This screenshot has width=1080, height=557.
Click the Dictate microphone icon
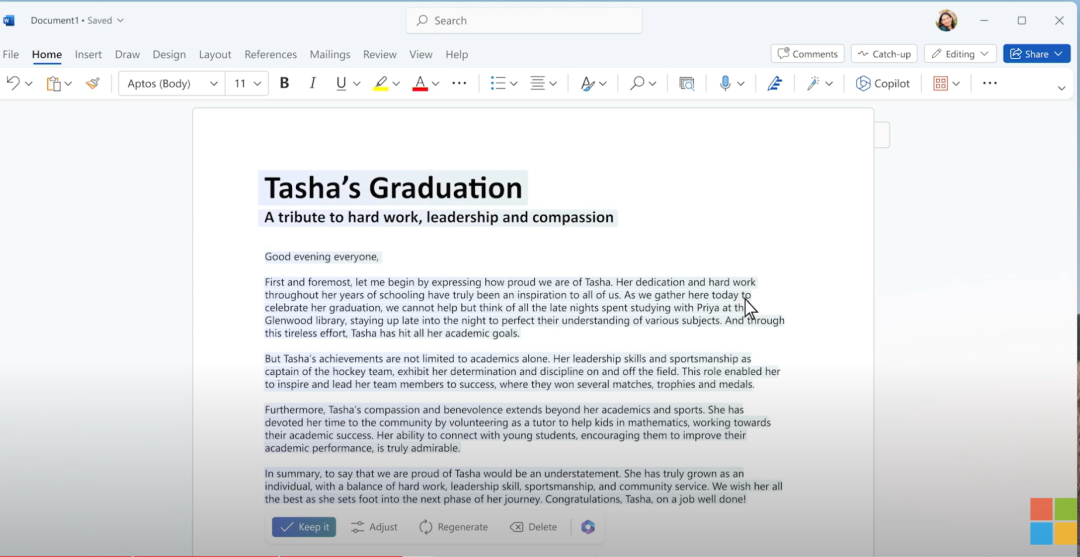coord(725,84)
